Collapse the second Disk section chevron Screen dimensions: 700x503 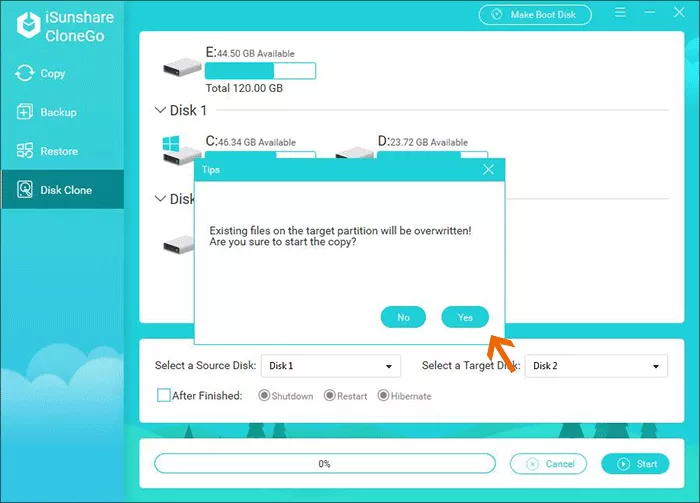tap(160, 199)
